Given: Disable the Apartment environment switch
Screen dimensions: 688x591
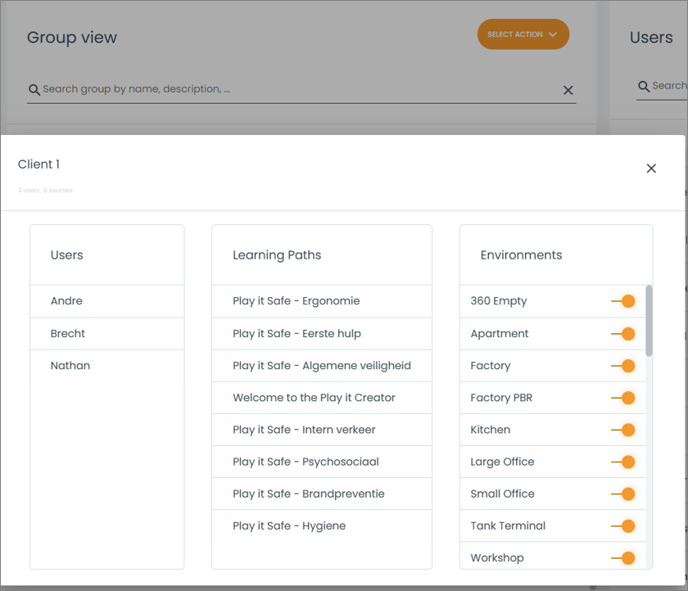Looking at the screenshot, I should 623,334.
